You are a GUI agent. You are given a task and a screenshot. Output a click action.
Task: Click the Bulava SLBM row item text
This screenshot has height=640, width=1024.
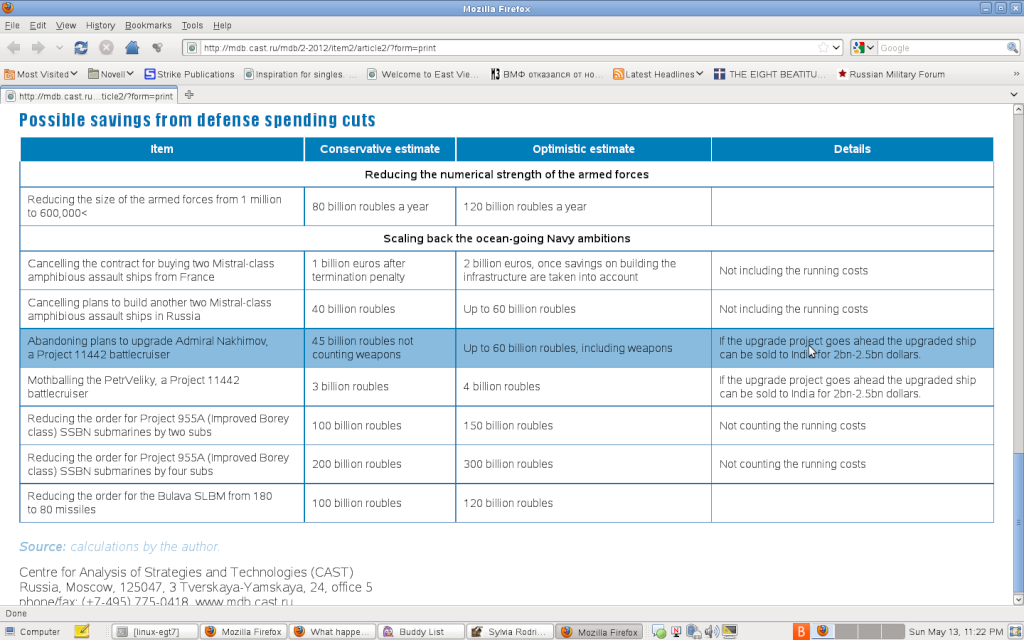tap(150, 503)
